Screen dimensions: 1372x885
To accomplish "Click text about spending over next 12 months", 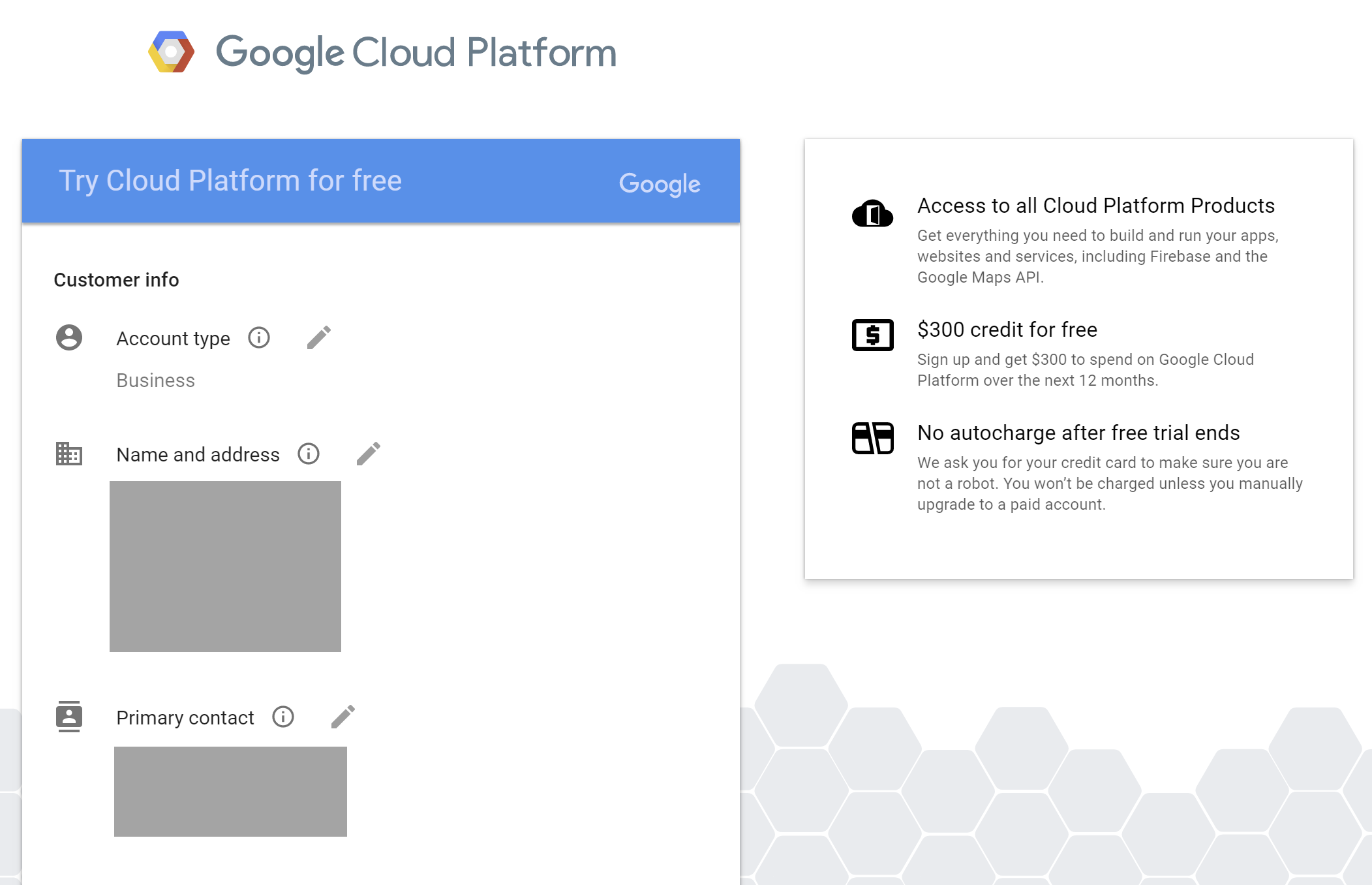I will pyautogui.click(x=1086, y=370).
